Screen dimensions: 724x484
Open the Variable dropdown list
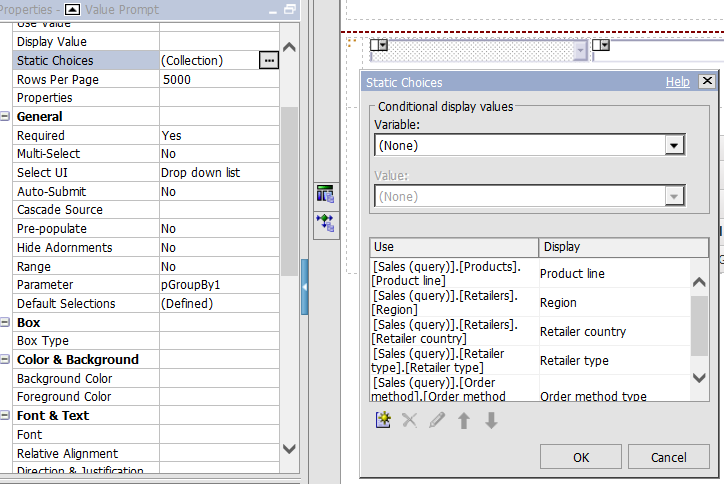coord(674,145)
